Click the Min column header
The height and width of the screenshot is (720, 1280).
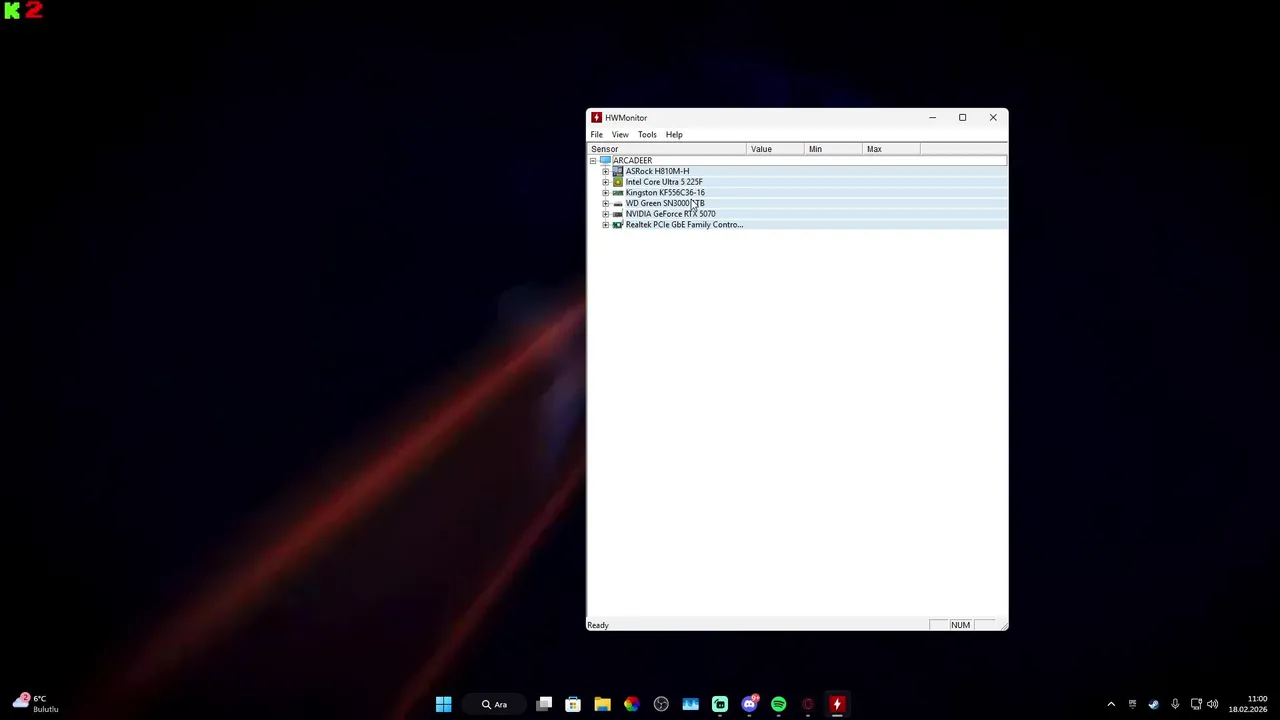point(833,149)
